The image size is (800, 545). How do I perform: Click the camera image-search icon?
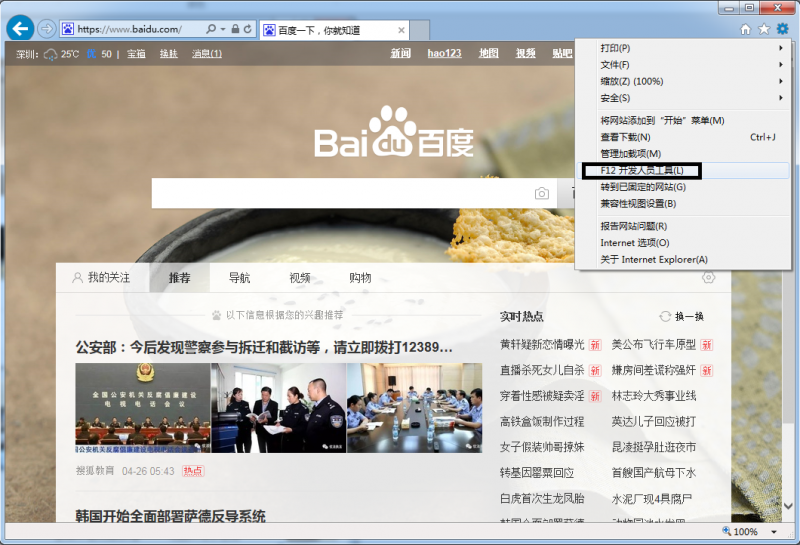(x=542, y=193)
